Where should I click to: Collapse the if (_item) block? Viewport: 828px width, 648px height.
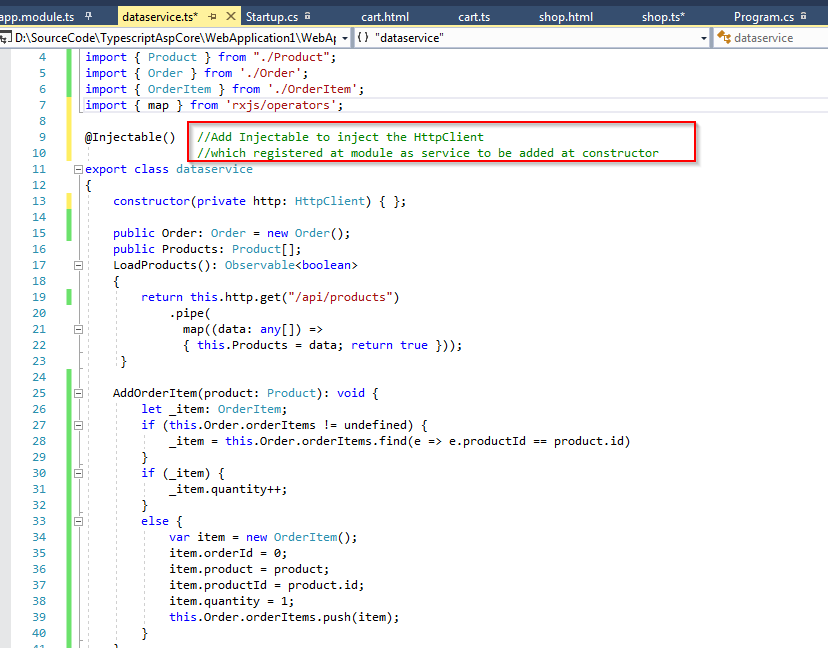(78, 474)
